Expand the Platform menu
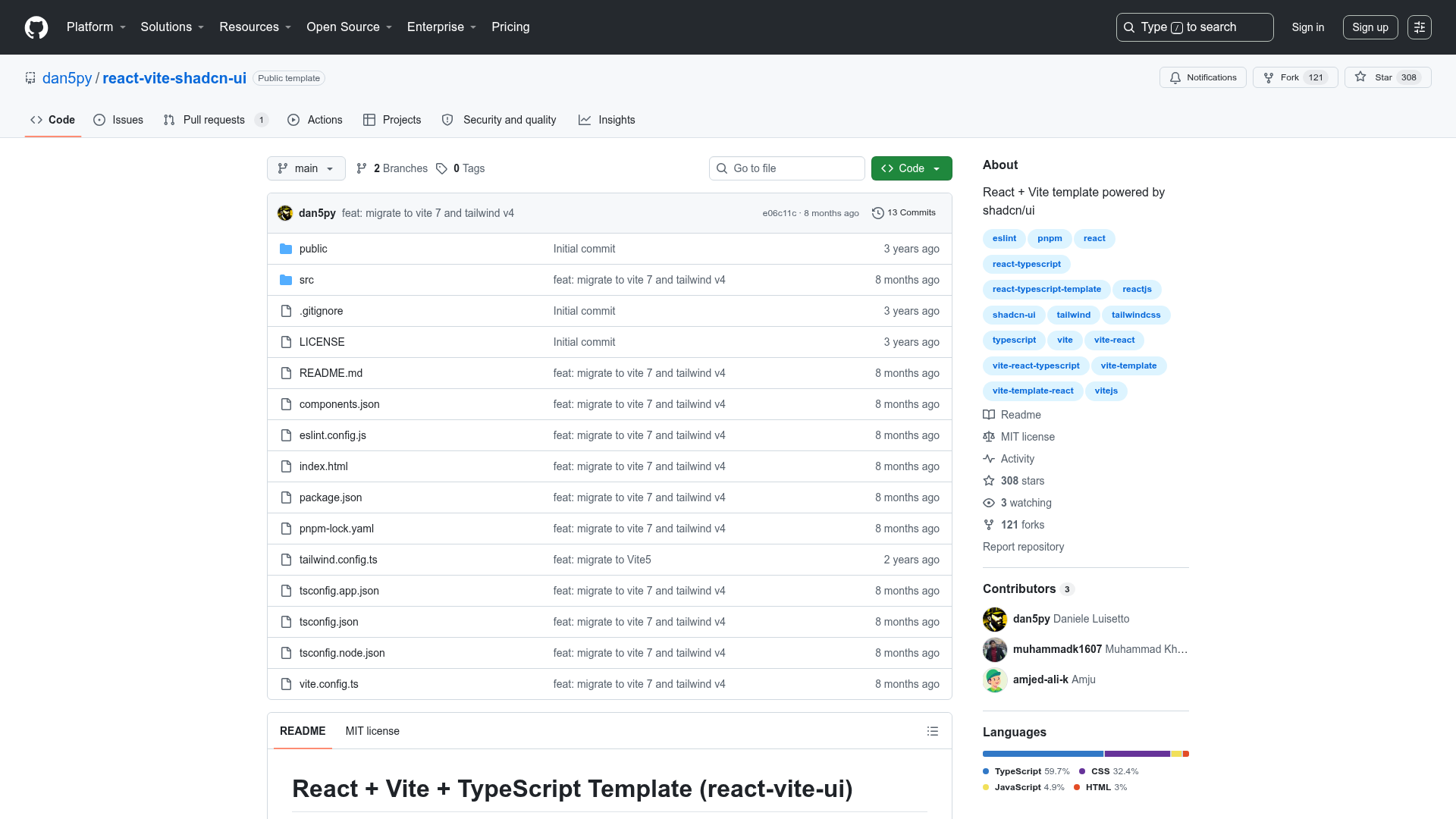 [x=96, y=27]
